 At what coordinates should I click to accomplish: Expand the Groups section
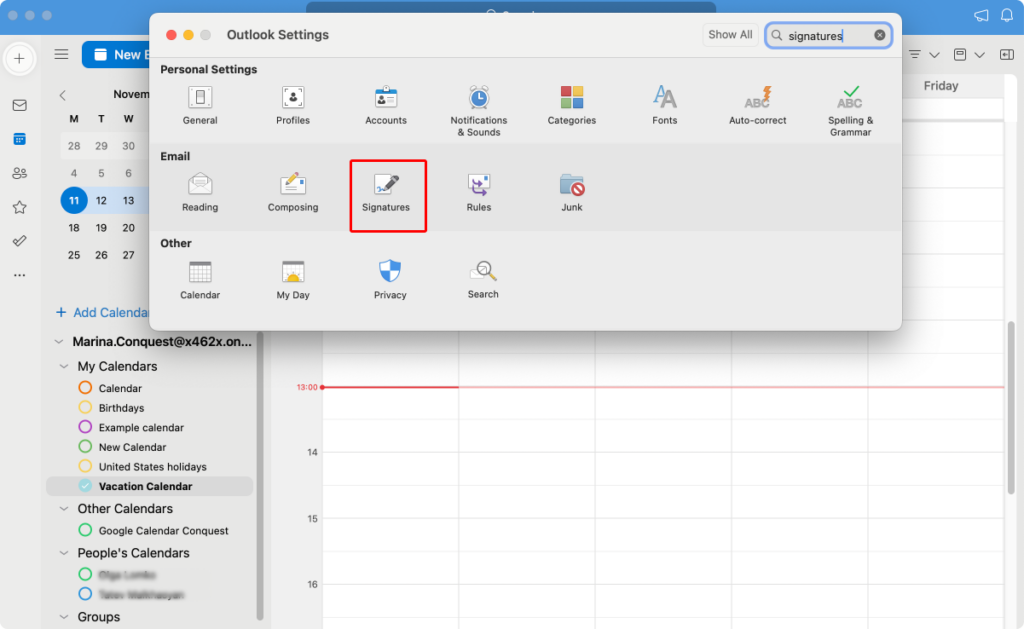pos(65,617)
